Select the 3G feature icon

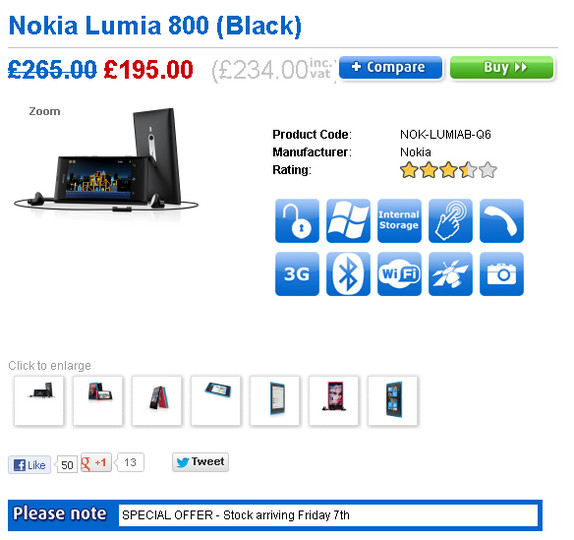coord(297,274)
